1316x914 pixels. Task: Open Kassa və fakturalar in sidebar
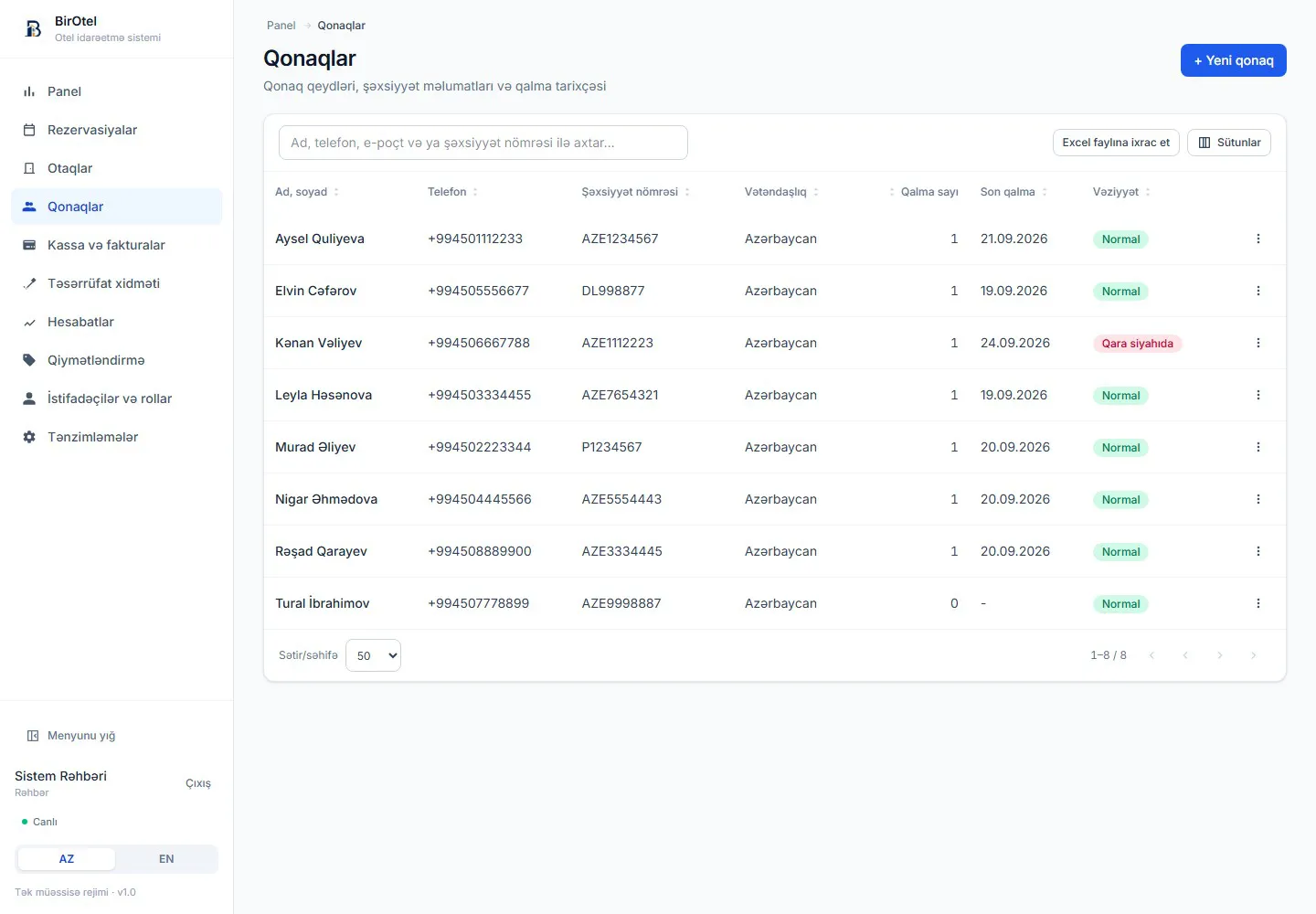point(116,245)
